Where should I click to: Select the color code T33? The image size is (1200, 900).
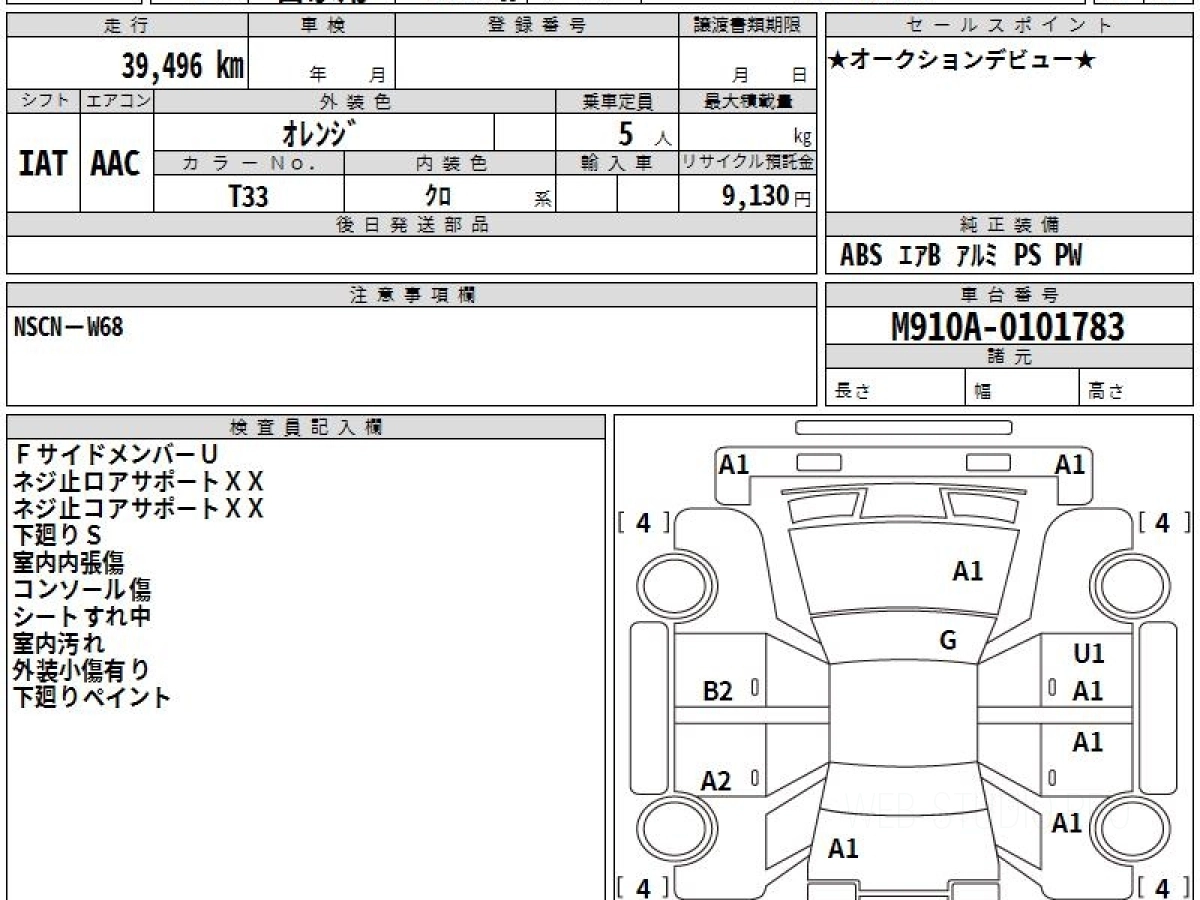248,196
